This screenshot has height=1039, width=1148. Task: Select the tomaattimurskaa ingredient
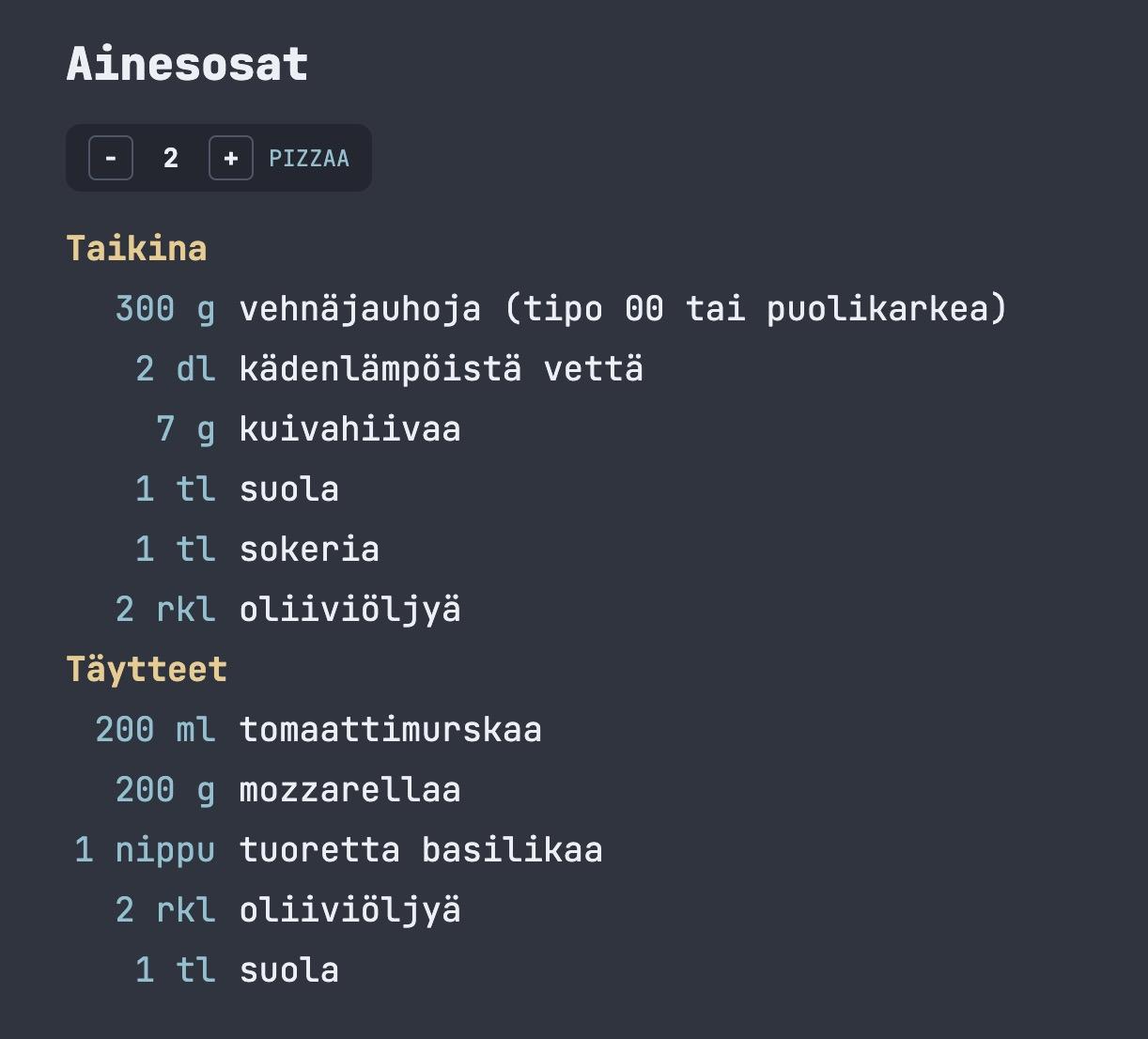(x=390, y=730)
